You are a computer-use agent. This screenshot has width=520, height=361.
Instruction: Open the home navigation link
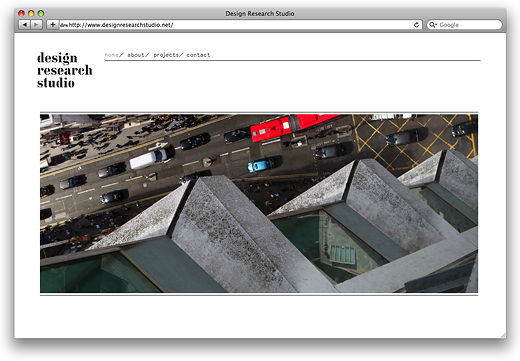[x=112, y=55]
